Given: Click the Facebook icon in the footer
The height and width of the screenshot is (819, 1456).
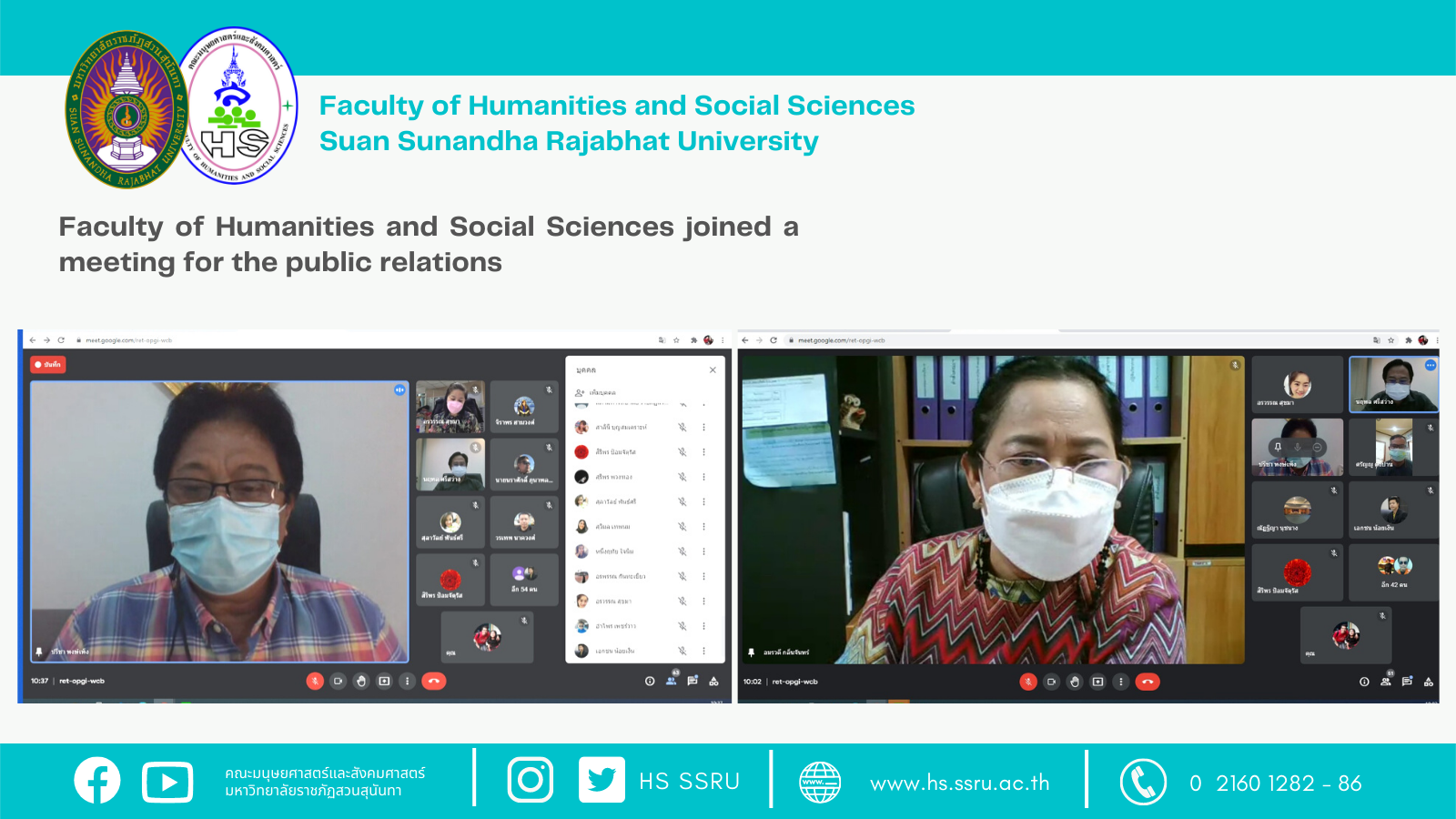Looking at the screenshot, I should point(97,781).
